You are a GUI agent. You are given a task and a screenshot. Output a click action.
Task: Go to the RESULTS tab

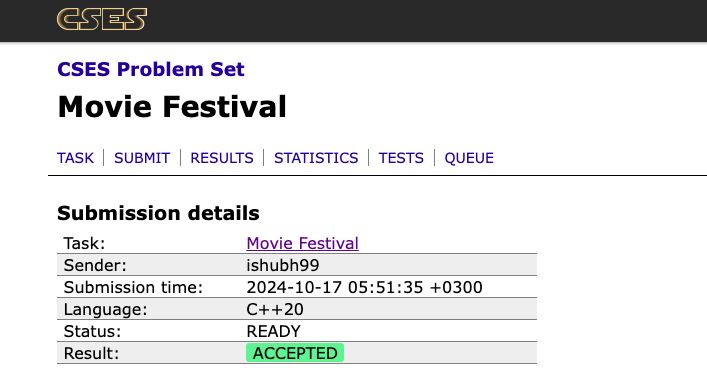pyautogui.click(x=222, y=158)
